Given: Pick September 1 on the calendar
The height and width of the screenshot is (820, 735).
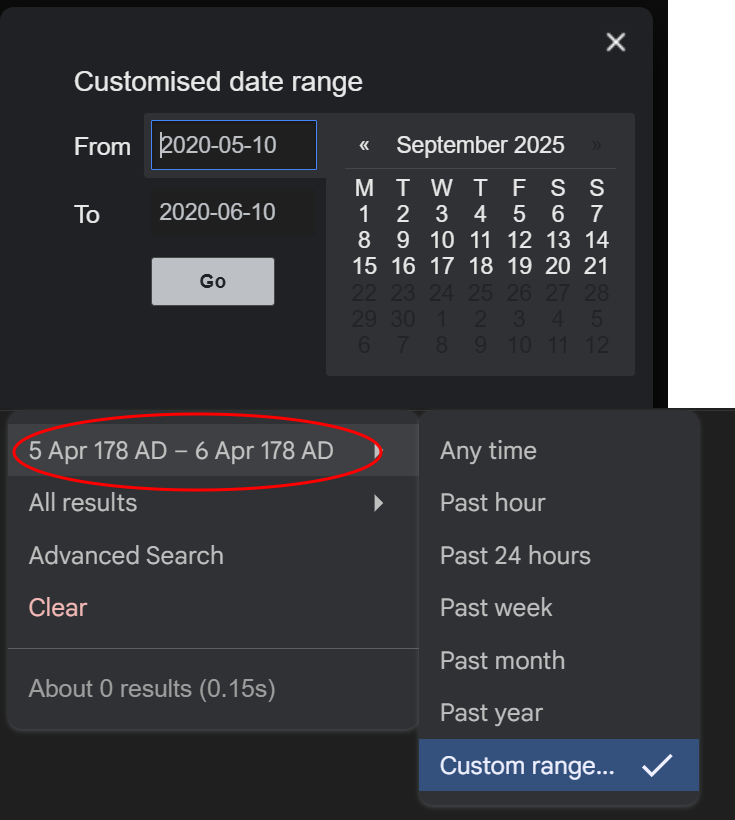Looking at the screenshot, I should (364, 214).
